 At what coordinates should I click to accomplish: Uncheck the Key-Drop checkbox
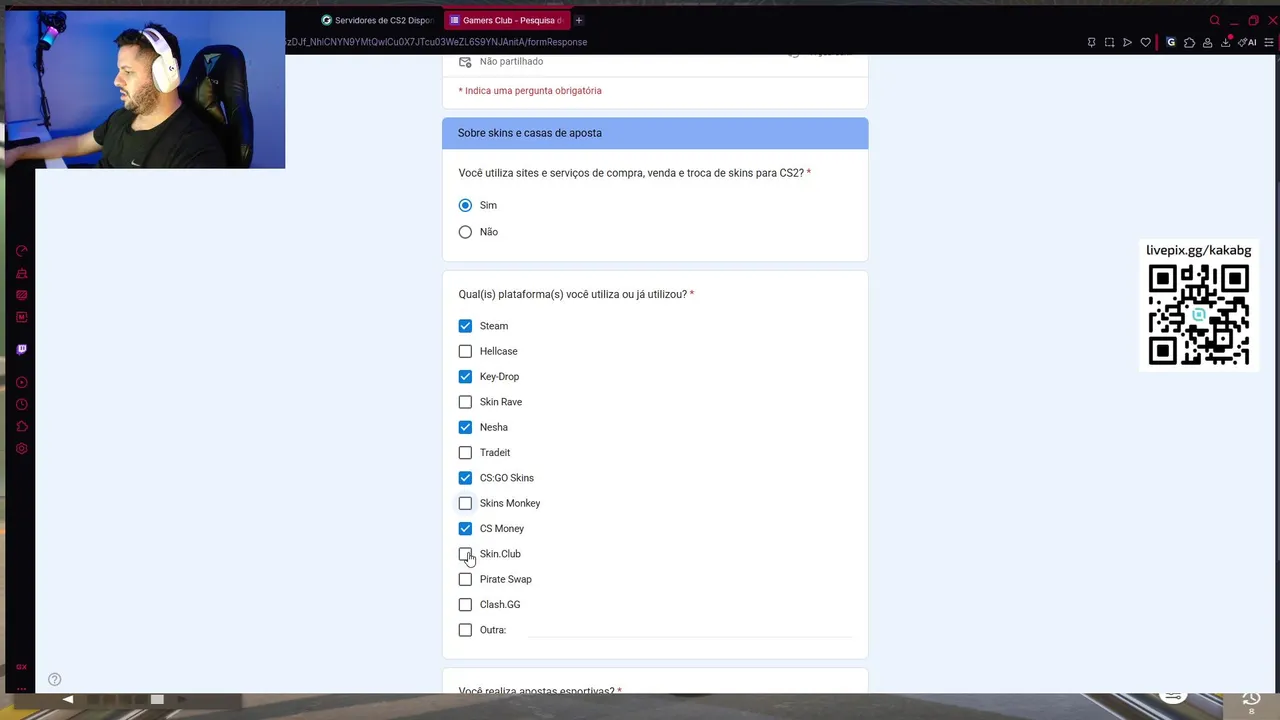[x=465, y=377]
